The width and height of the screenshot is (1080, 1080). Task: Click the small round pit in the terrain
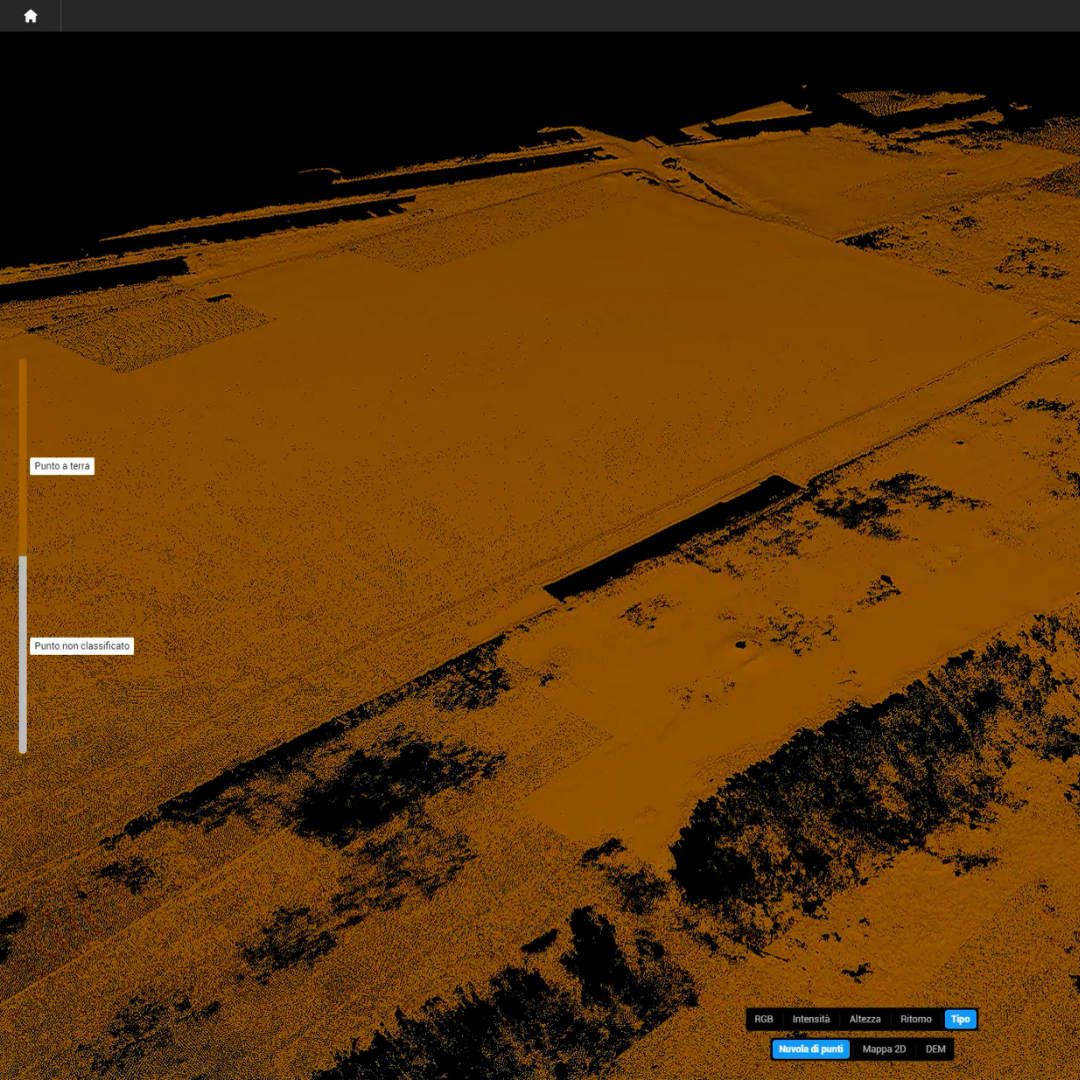(x=741, y=645)
